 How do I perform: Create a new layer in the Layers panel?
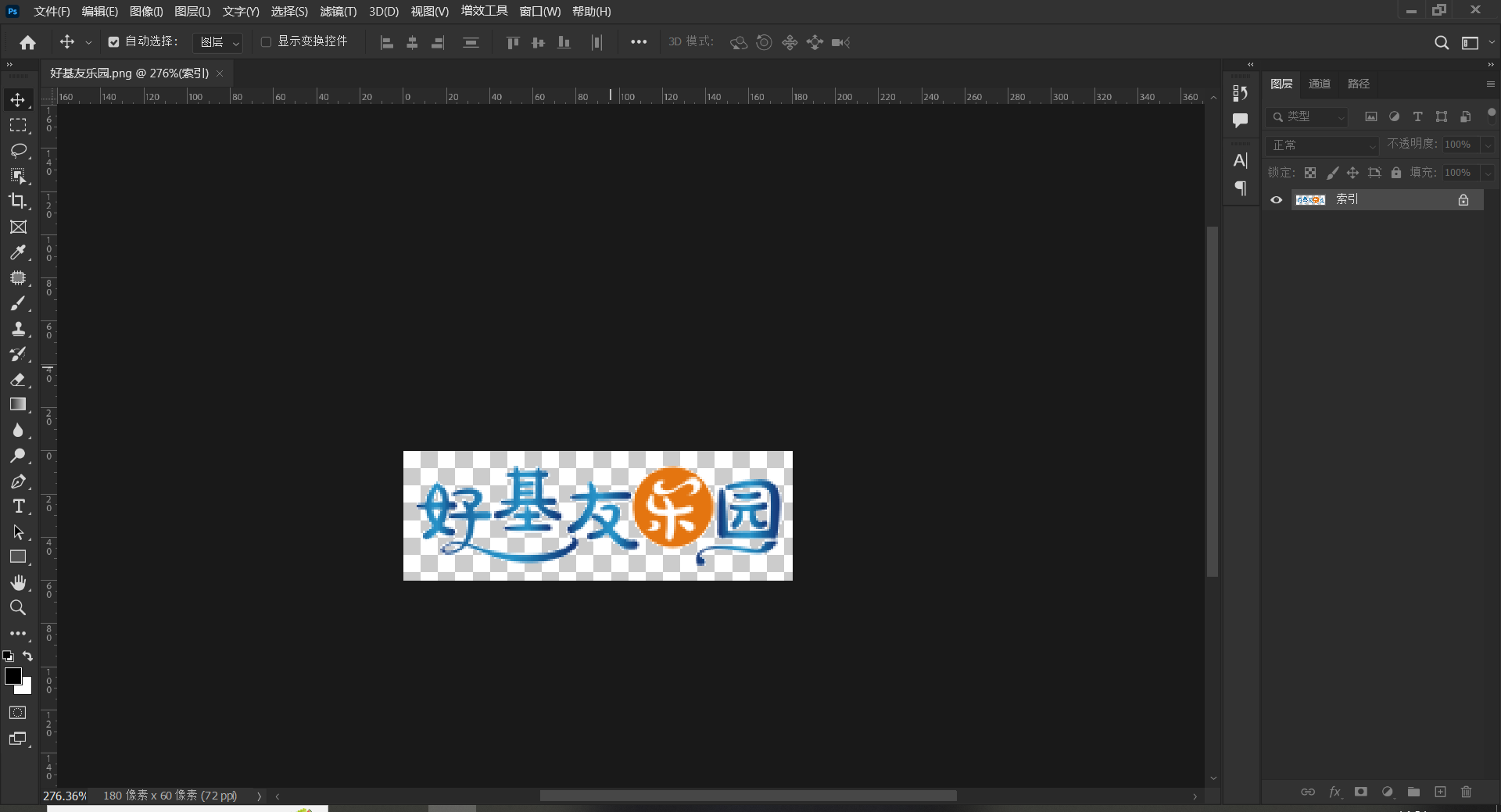click(1439, 792)
